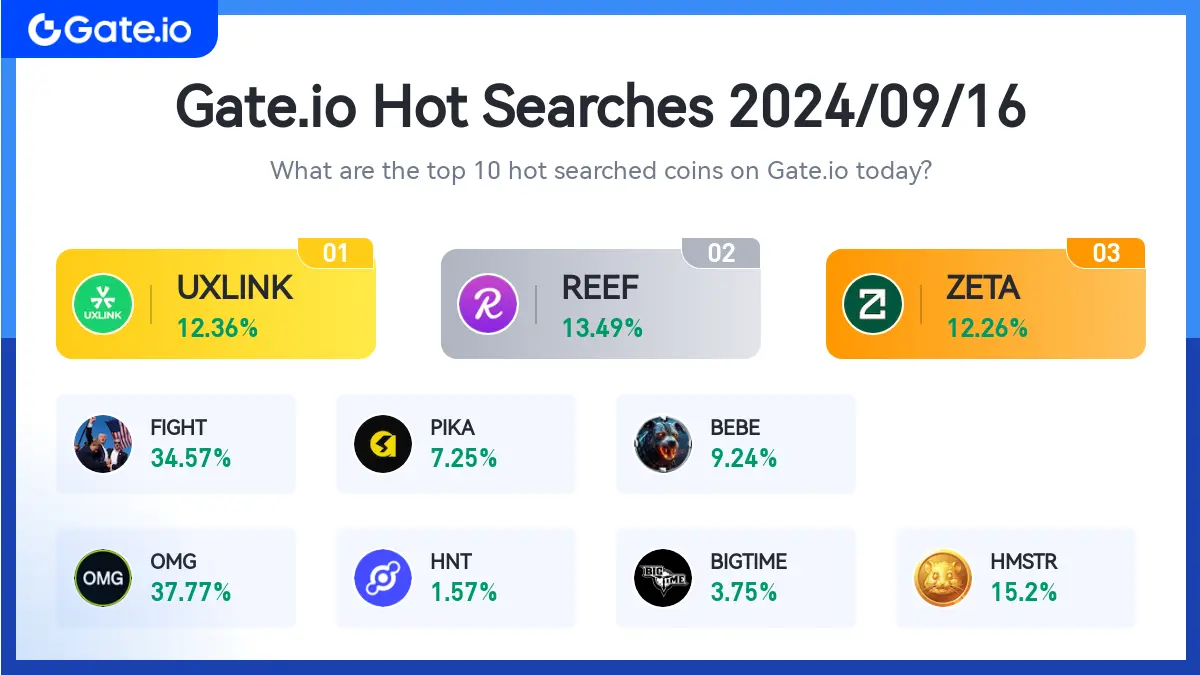Click the UXLINK 12.36% text
Viewport: 1200px width, 675px height.
(218, 327)
